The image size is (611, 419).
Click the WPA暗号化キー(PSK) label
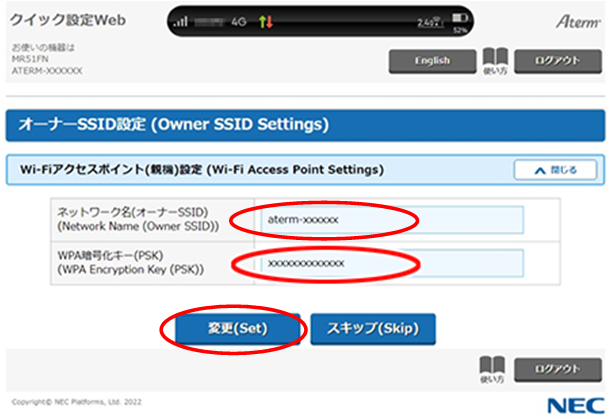coord(110,256)
